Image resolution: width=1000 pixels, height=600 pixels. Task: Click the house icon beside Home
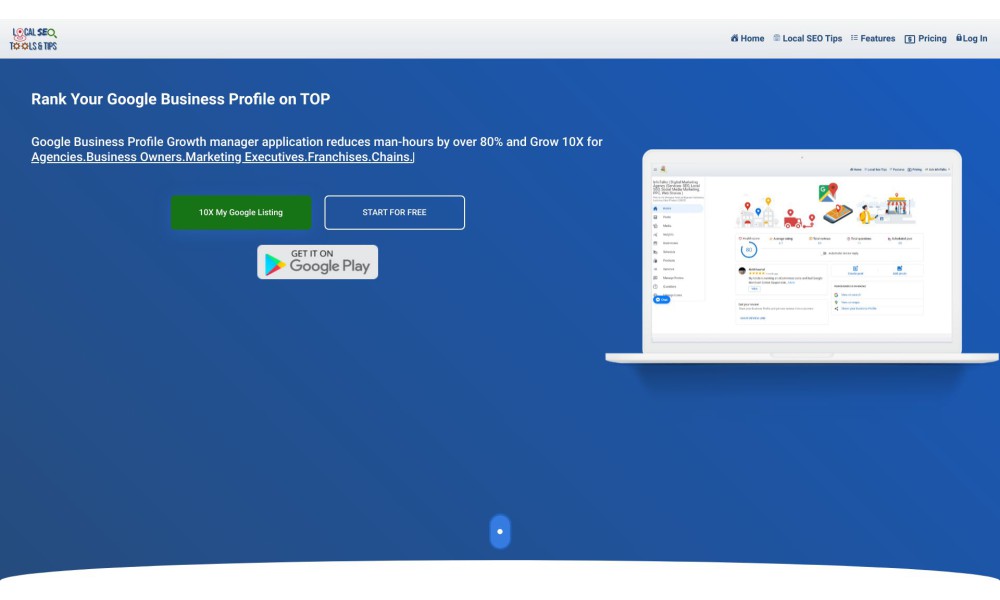(734, 38)
